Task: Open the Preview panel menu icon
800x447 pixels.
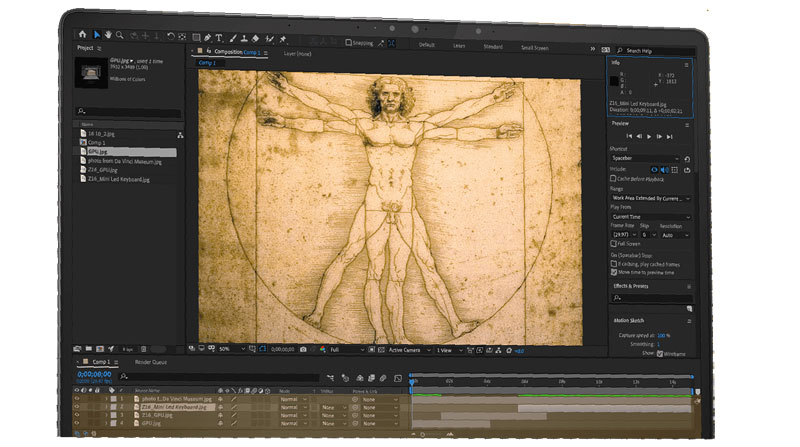Action: tap(687, 125)
